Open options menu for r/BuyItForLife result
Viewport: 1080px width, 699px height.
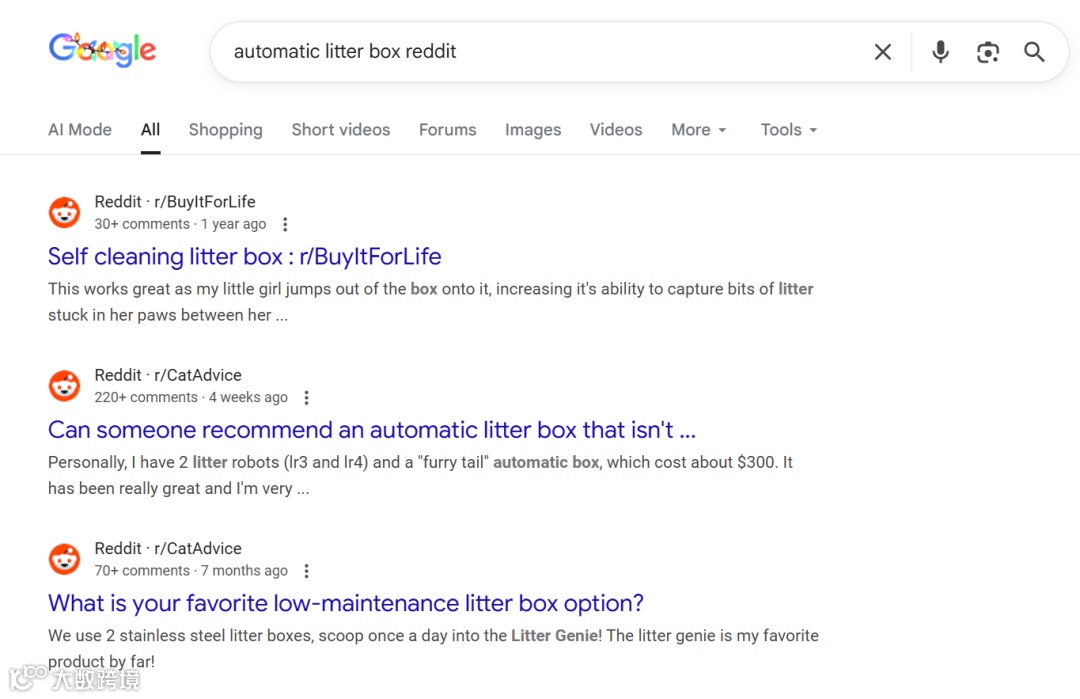pos(285,224)
